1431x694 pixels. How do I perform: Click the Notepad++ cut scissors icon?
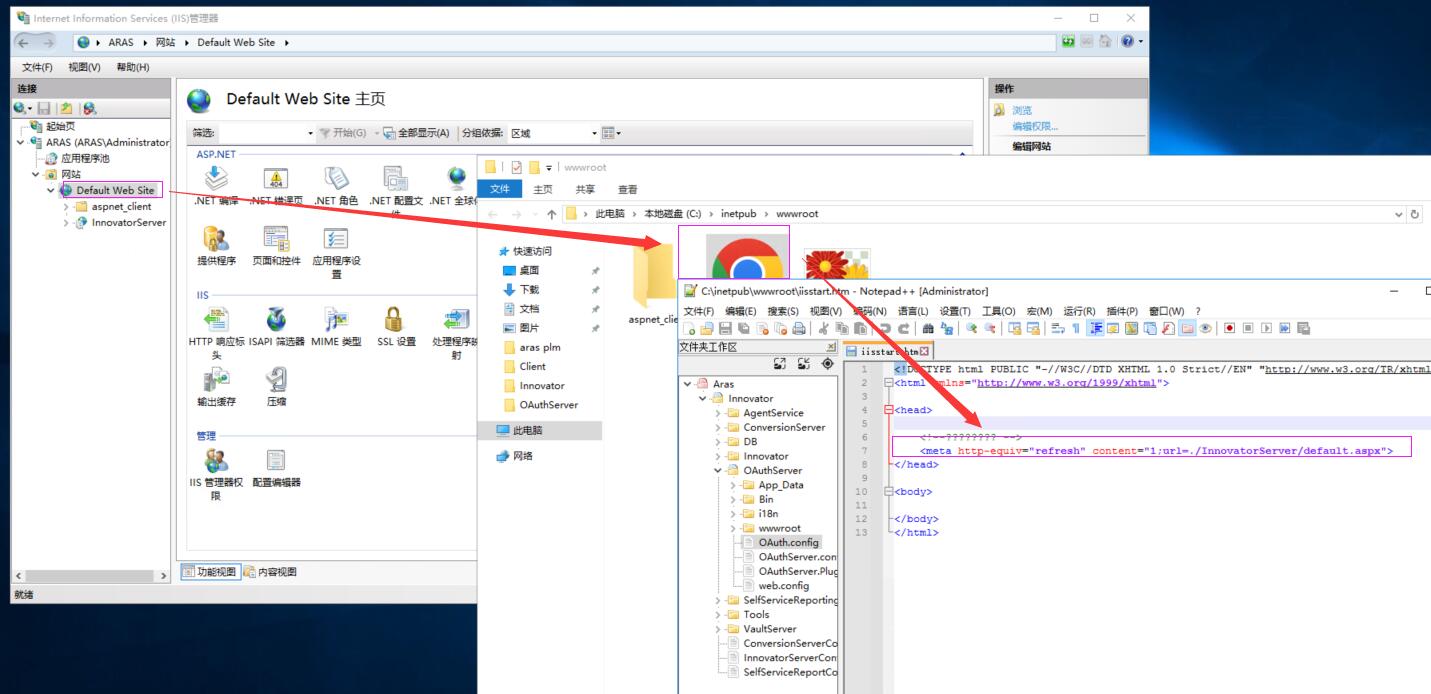[821, 328]
